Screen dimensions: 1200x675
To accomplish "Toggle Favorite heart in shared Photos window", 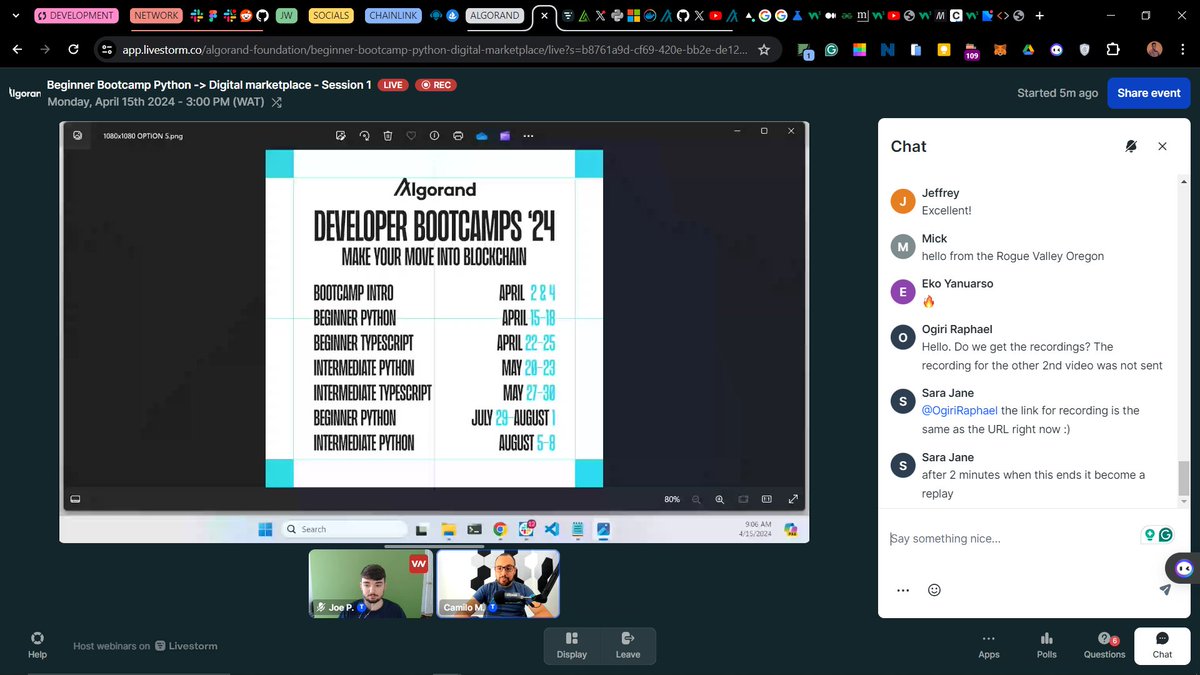I will pyautogui.click(x=411, y=135).
